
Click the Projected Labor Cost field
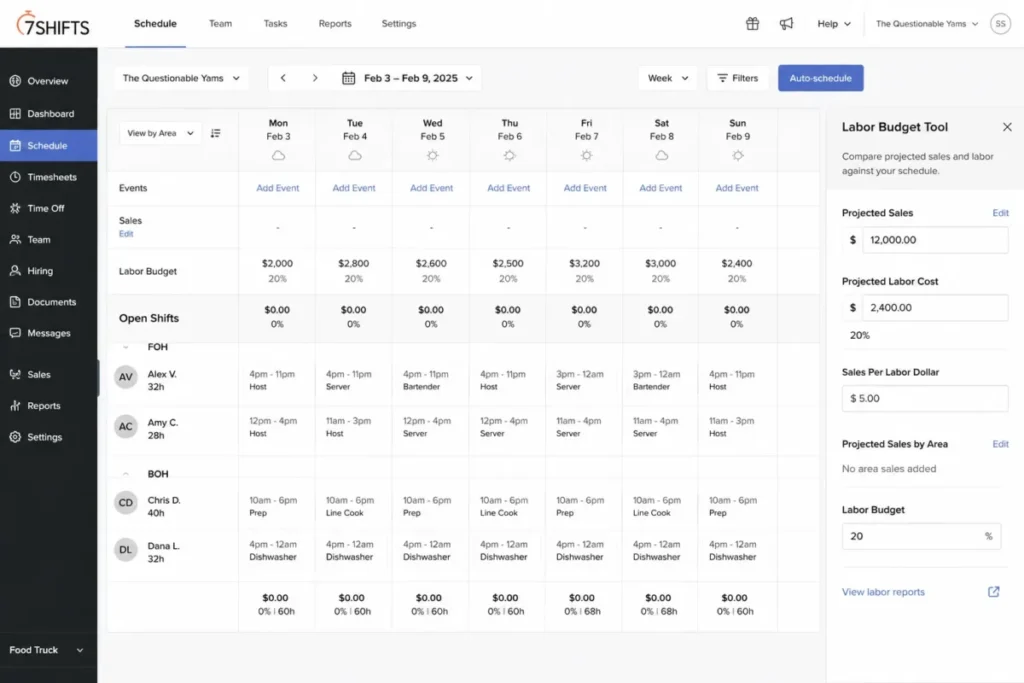[x=935, y=308]
